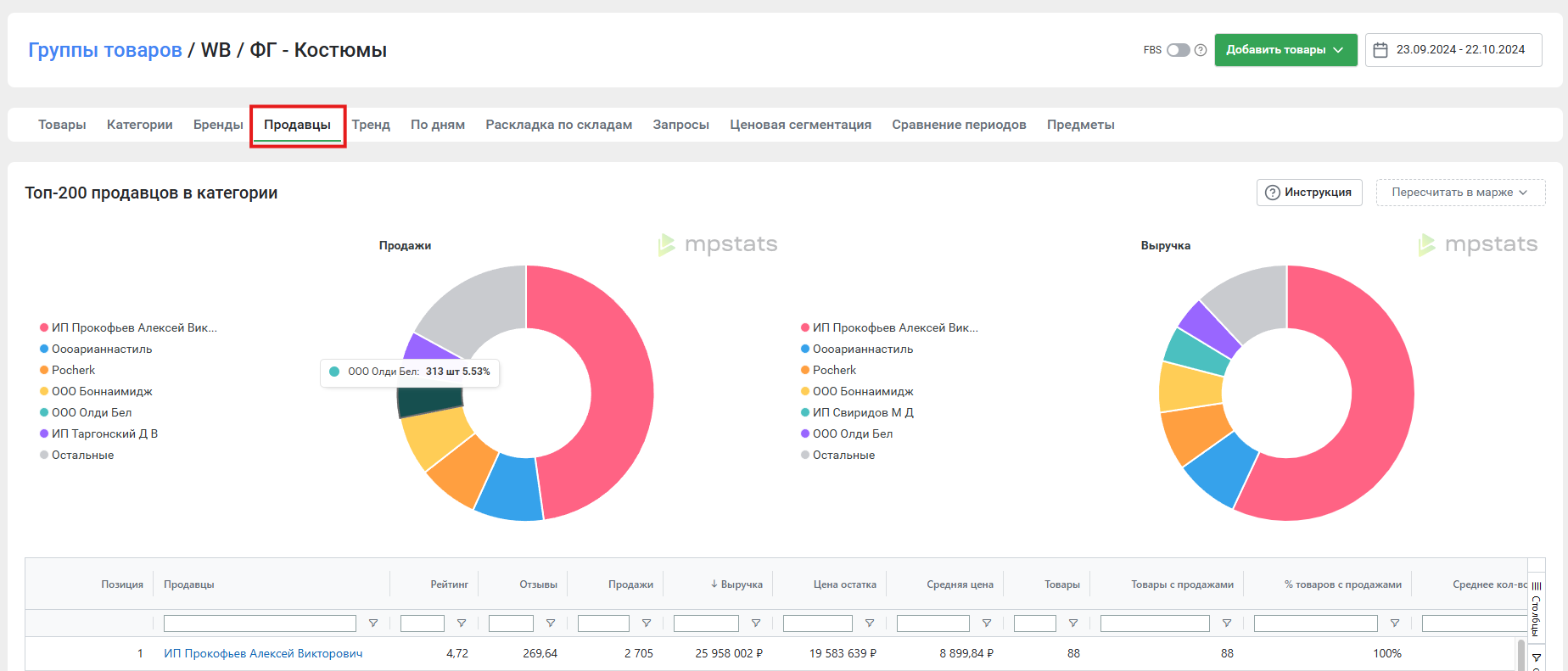Image resolution: width=1568 pixels, height=671 pixels.
Task: Toggle Pocherk legend item in Выручка chart
Action: (x=828, y=370)
